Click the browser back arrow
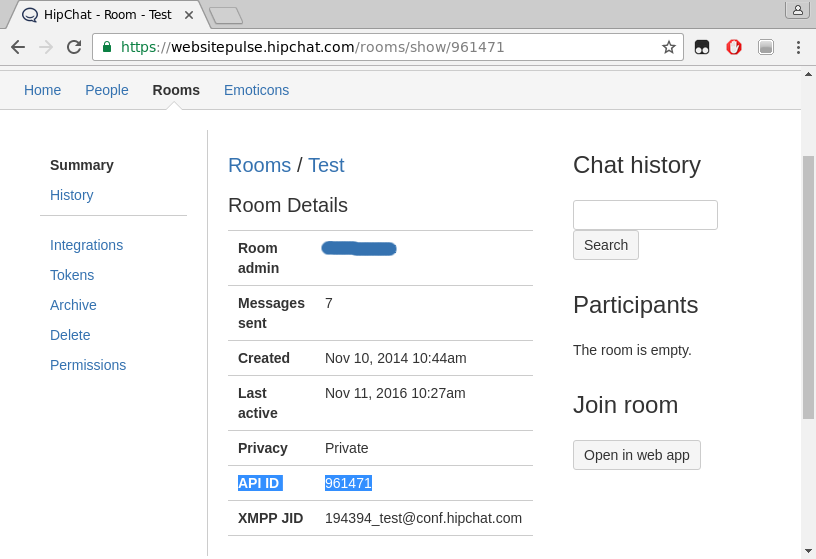 tap(18, 47)
